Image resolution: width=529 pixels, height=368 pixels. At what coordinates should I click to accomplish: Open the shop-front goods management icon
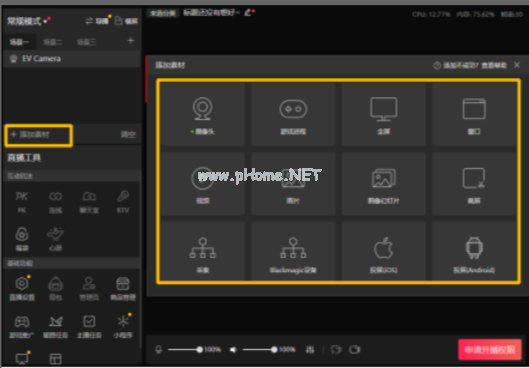click(123, 289)
